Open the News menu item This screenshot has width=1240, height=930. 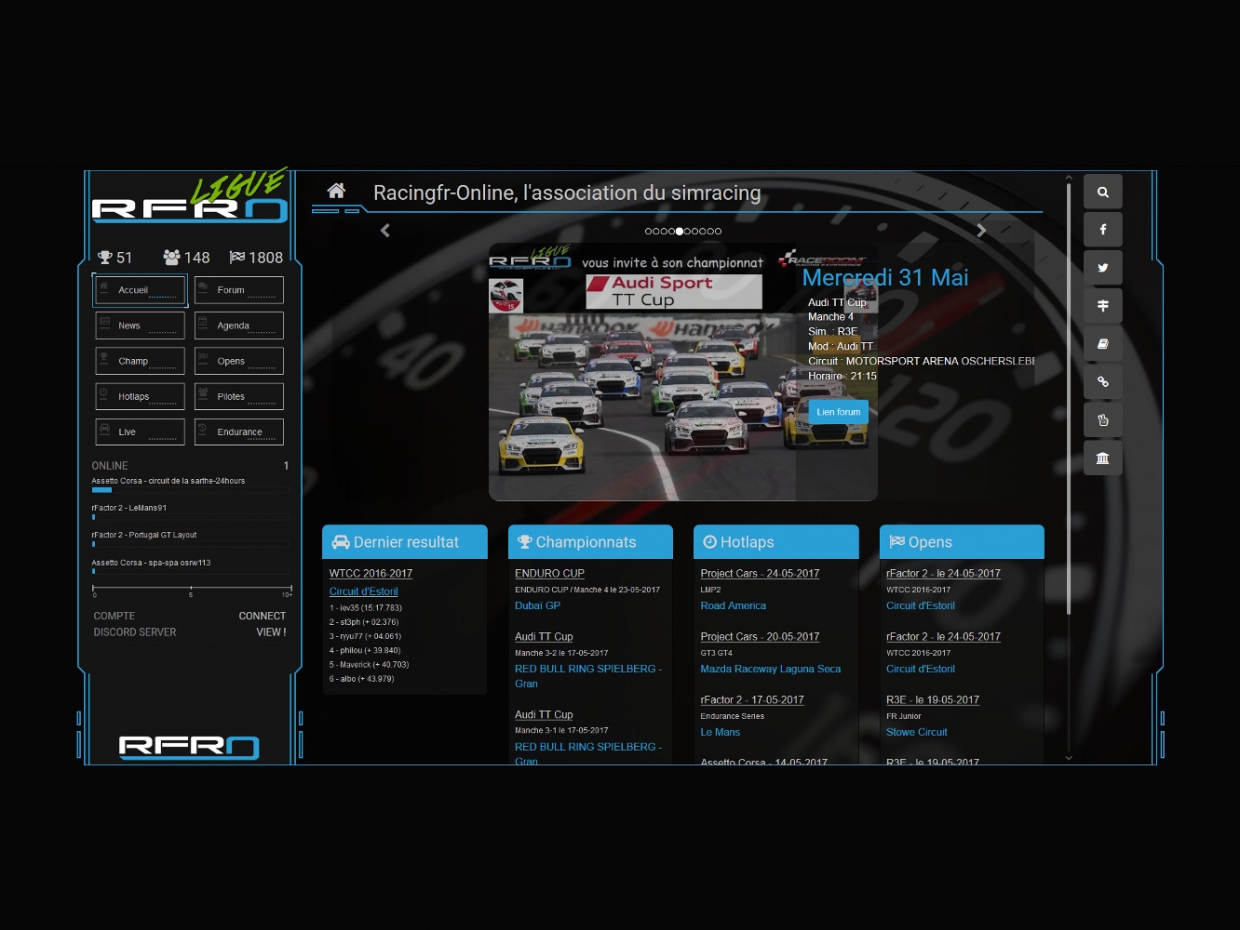(140, 325)
